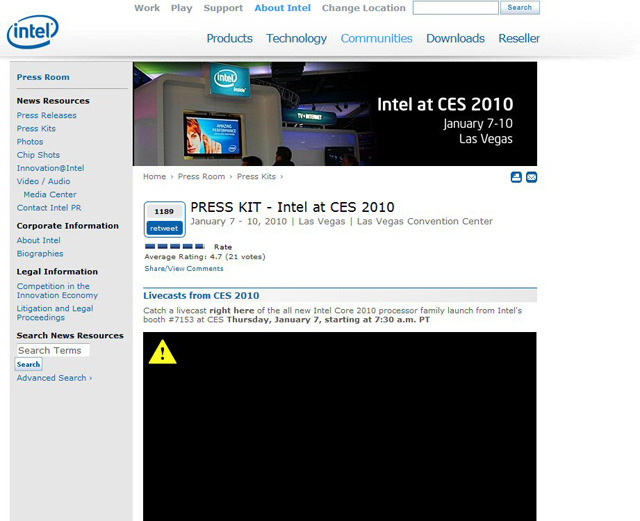
Task: Open Competition in the Innovation Economy link
Action: point(57,291)
